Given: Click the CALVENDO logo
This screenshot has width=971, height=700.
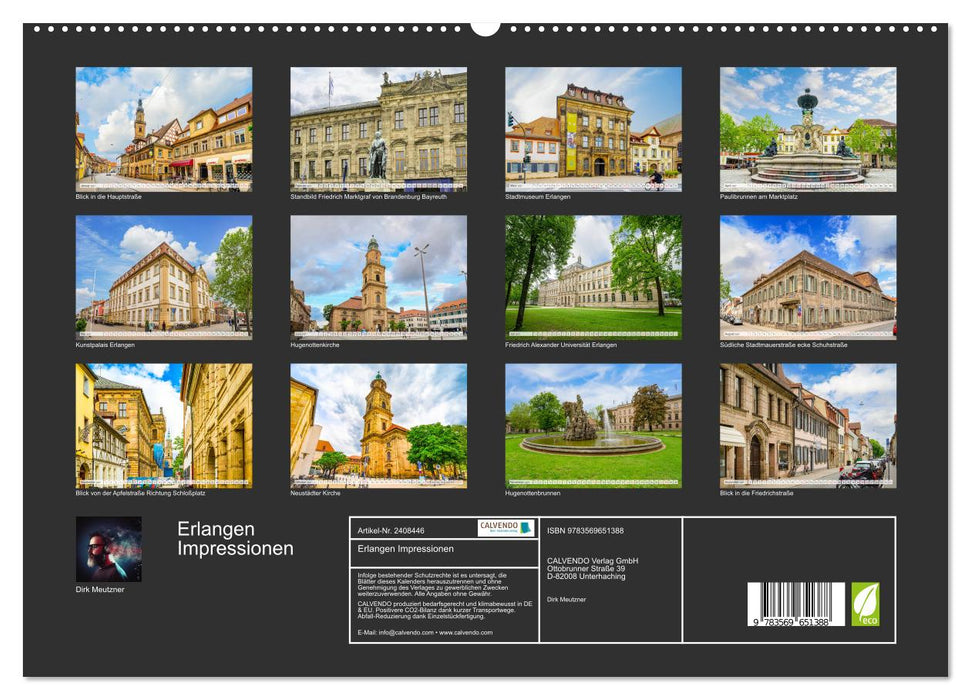Looking at the screenshot, I should pyautogui.click(x=506, y=528).
